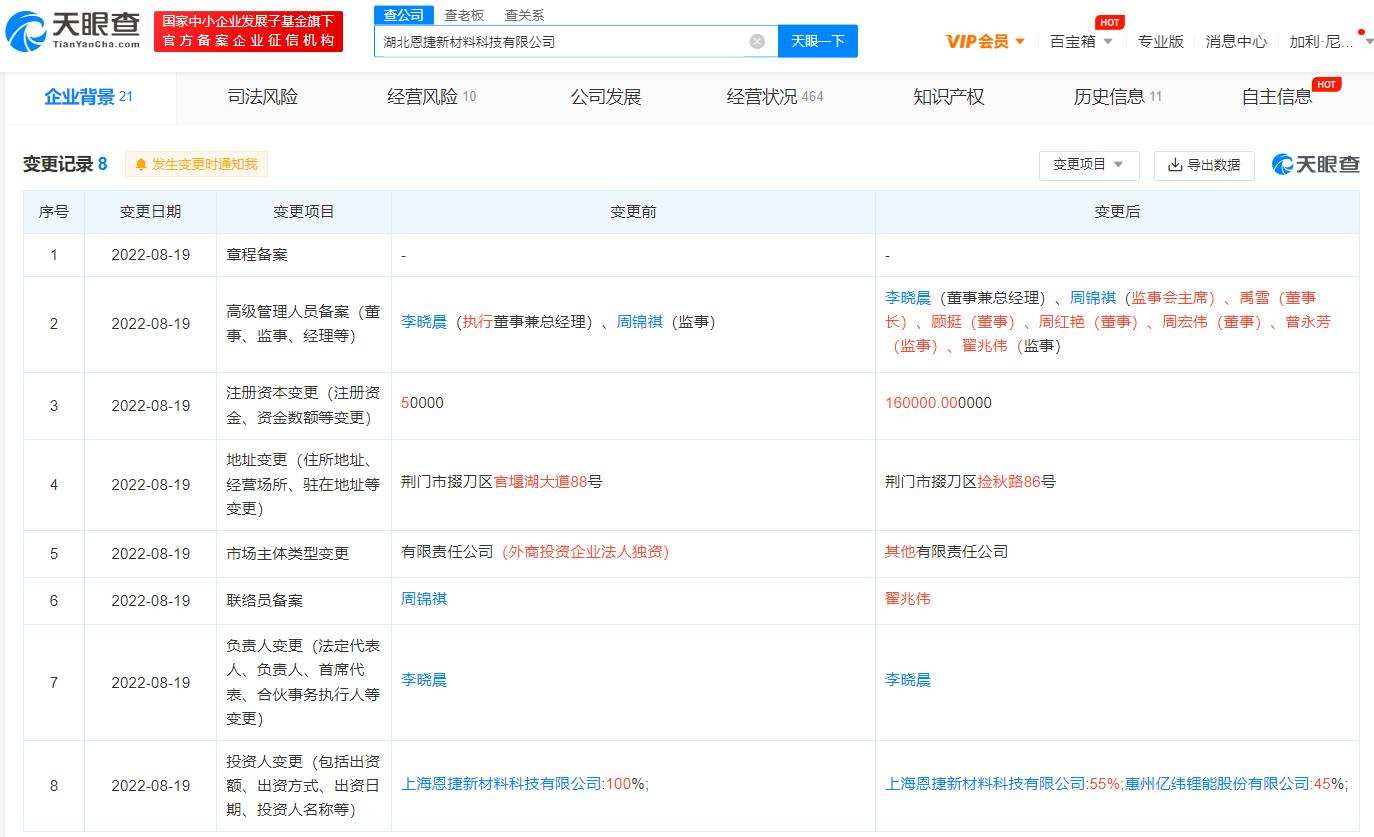Open the 司法风险 tab
Viewport: 1374px width, 837px height.
point(262,97)
